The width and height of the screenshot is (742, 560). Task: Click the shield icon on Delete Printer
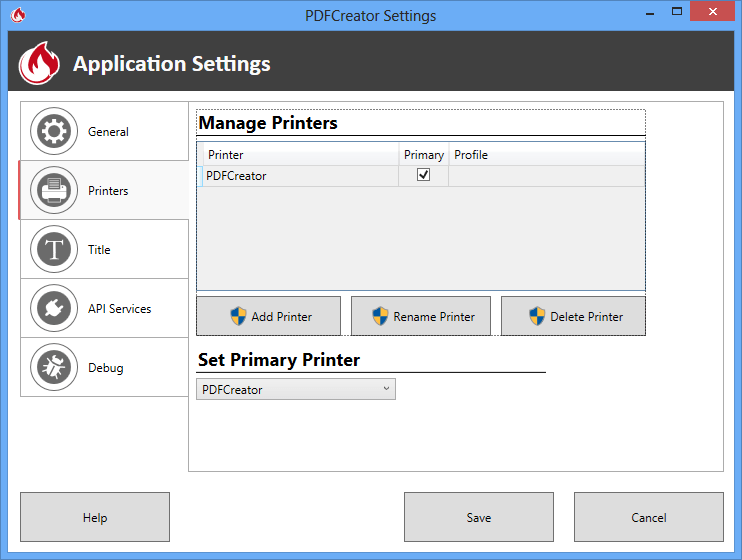[537, 316]
